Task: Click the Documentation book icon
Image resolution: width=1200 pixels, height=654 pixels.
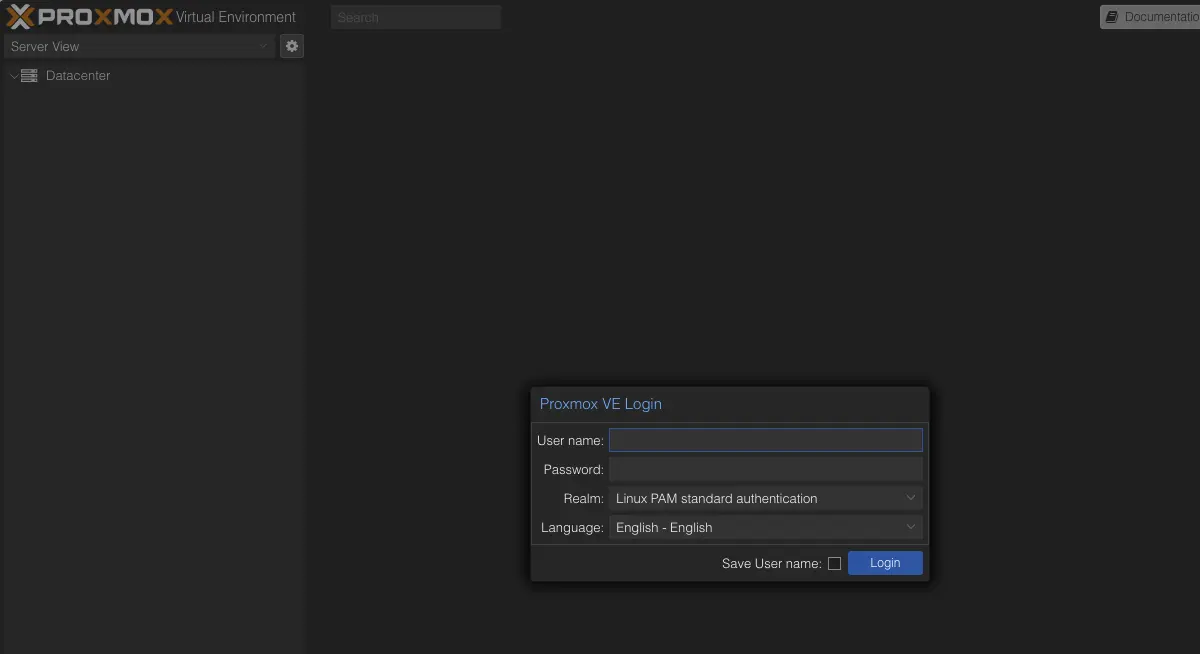Action: coord(1112,17)
